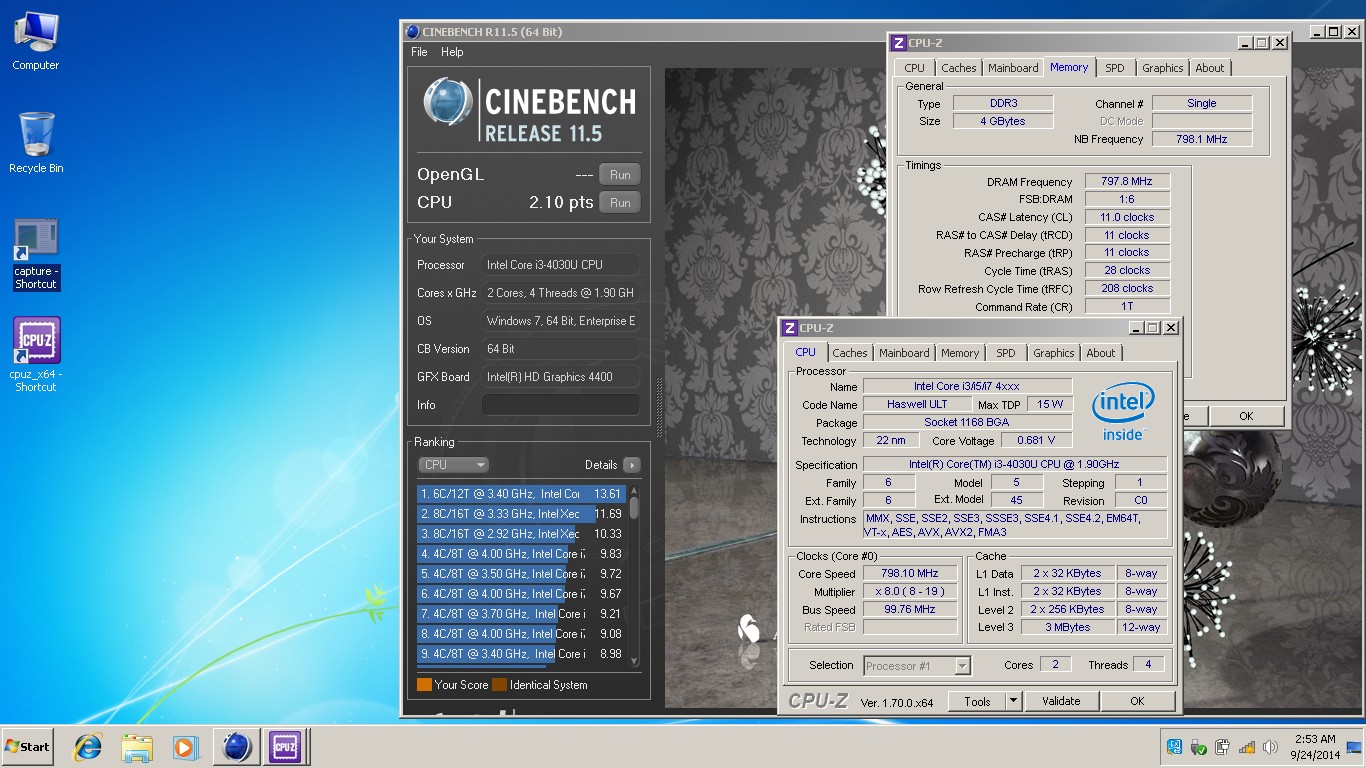Screen dimensions: 1366x768
Task: Select the capture - Shortcut desktop icon
Action: click(36, 254)
